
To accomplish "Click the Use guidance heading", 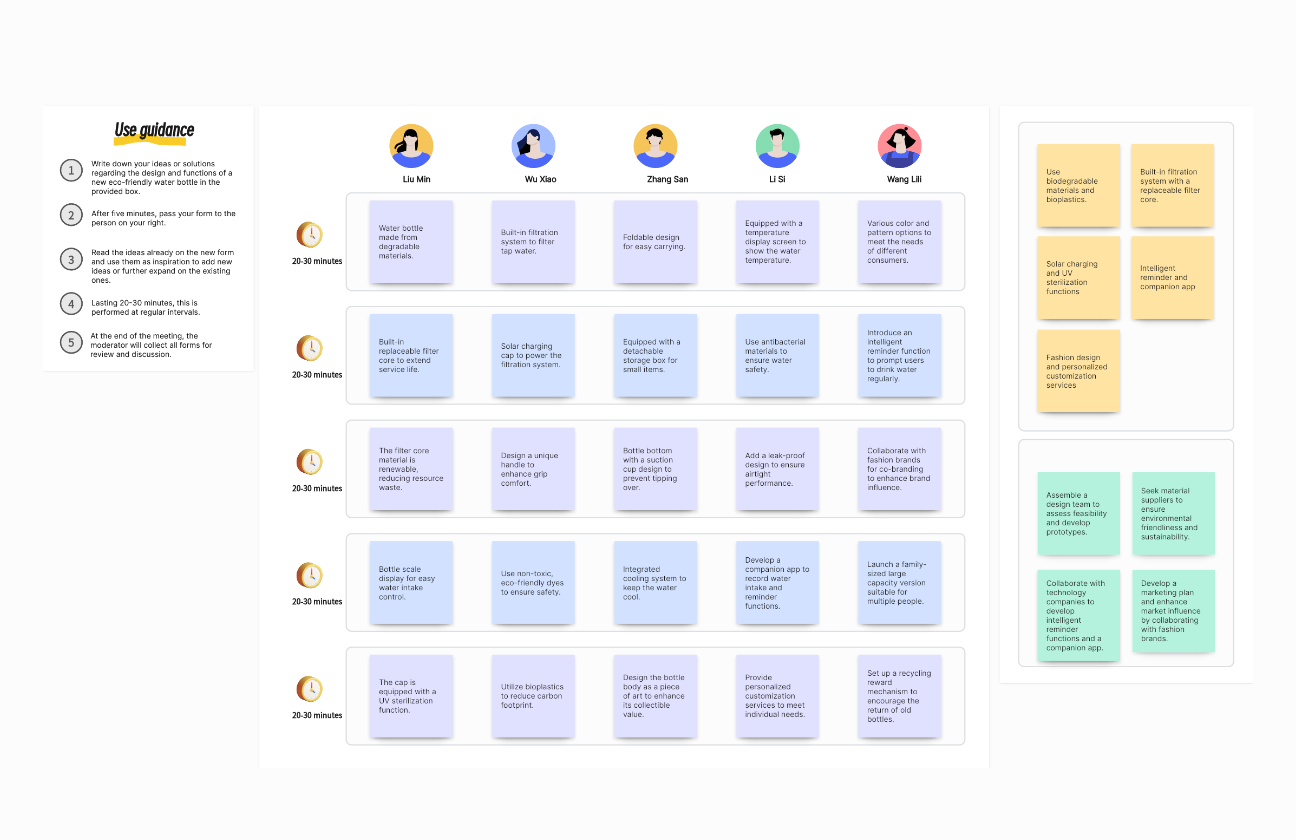I will pyautogui.click(x=154, y=130).
